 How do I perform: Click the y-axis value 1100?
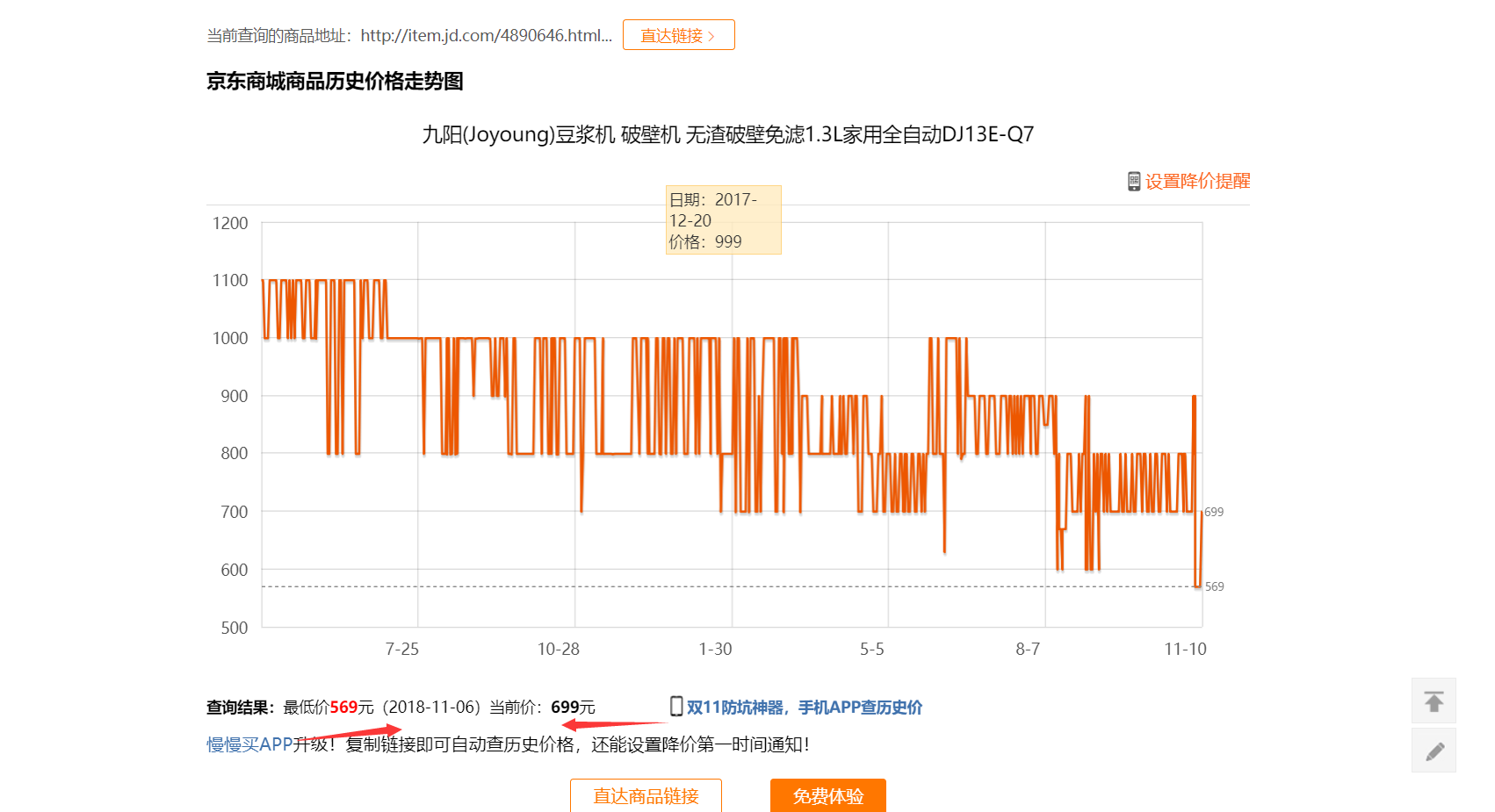click(x=230, y=280)
